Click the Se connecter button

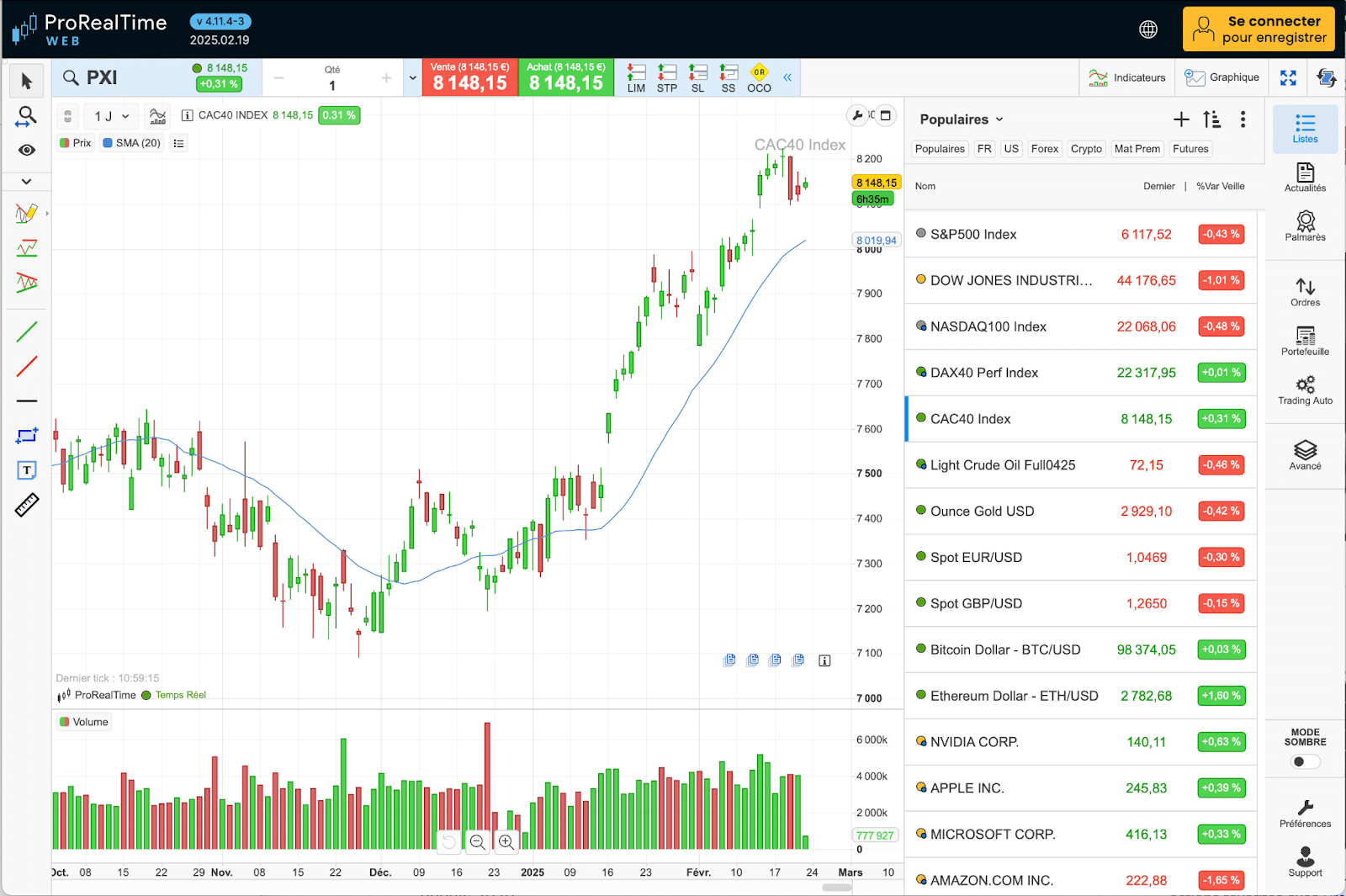point(1259,29)
